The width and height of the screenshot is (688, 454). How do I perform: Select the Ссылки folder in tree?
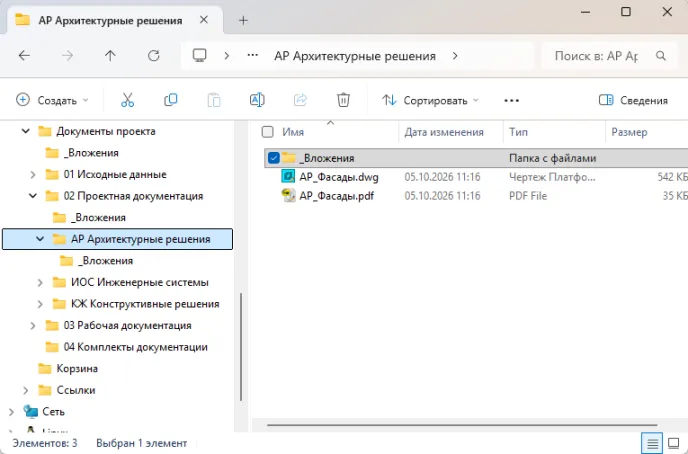point(76,390)
